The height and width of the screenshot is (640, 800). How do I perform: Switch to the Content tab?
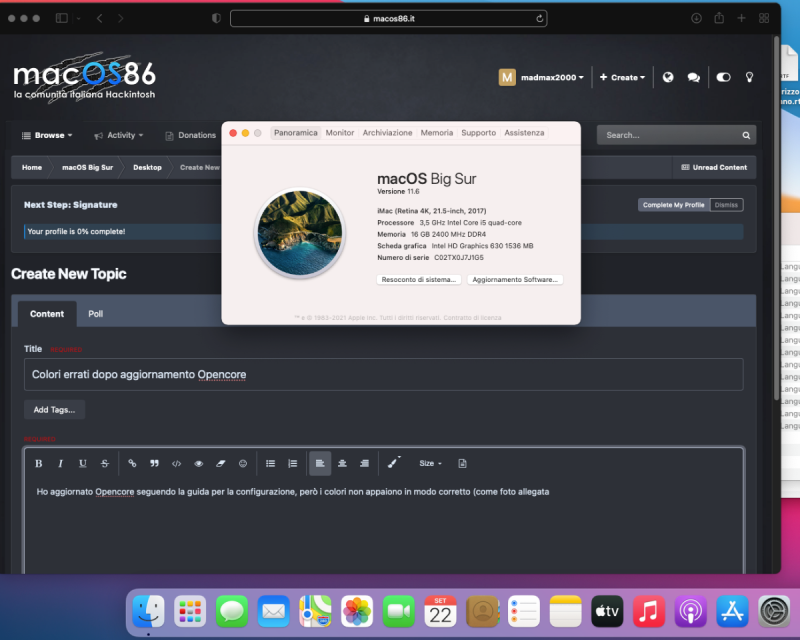tap(47, 314)
